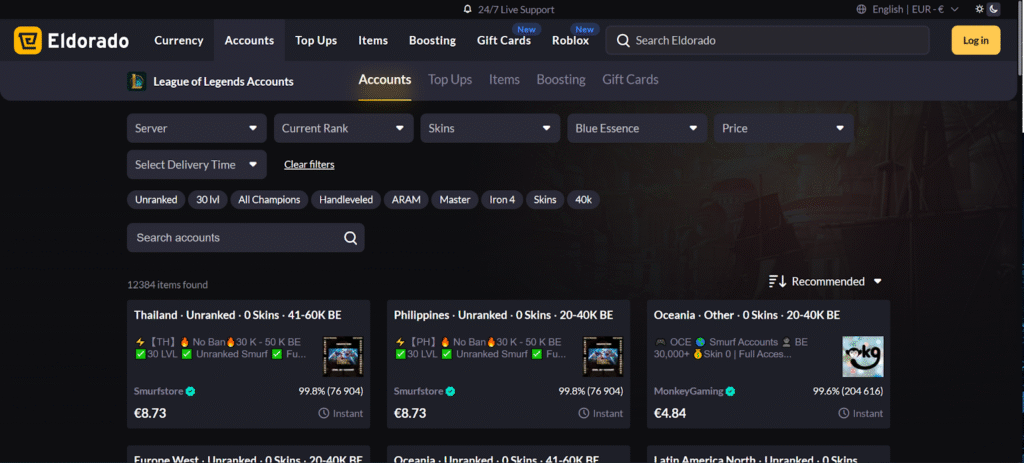Switch to the Top Ups sub-tab
1024x463 pixels.
[450, 80]
